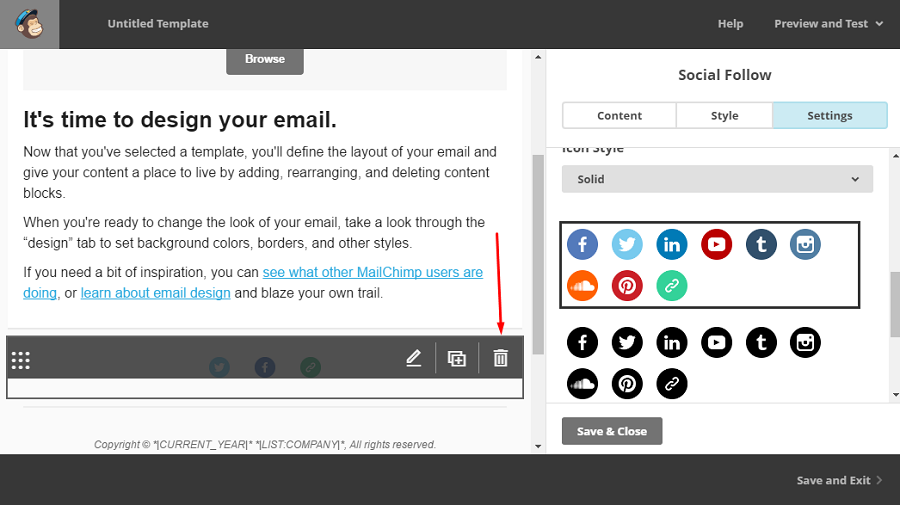The image size is (900, 505).
Task: Click the email preview scrollbar thumb
Action: pos(538,254)
